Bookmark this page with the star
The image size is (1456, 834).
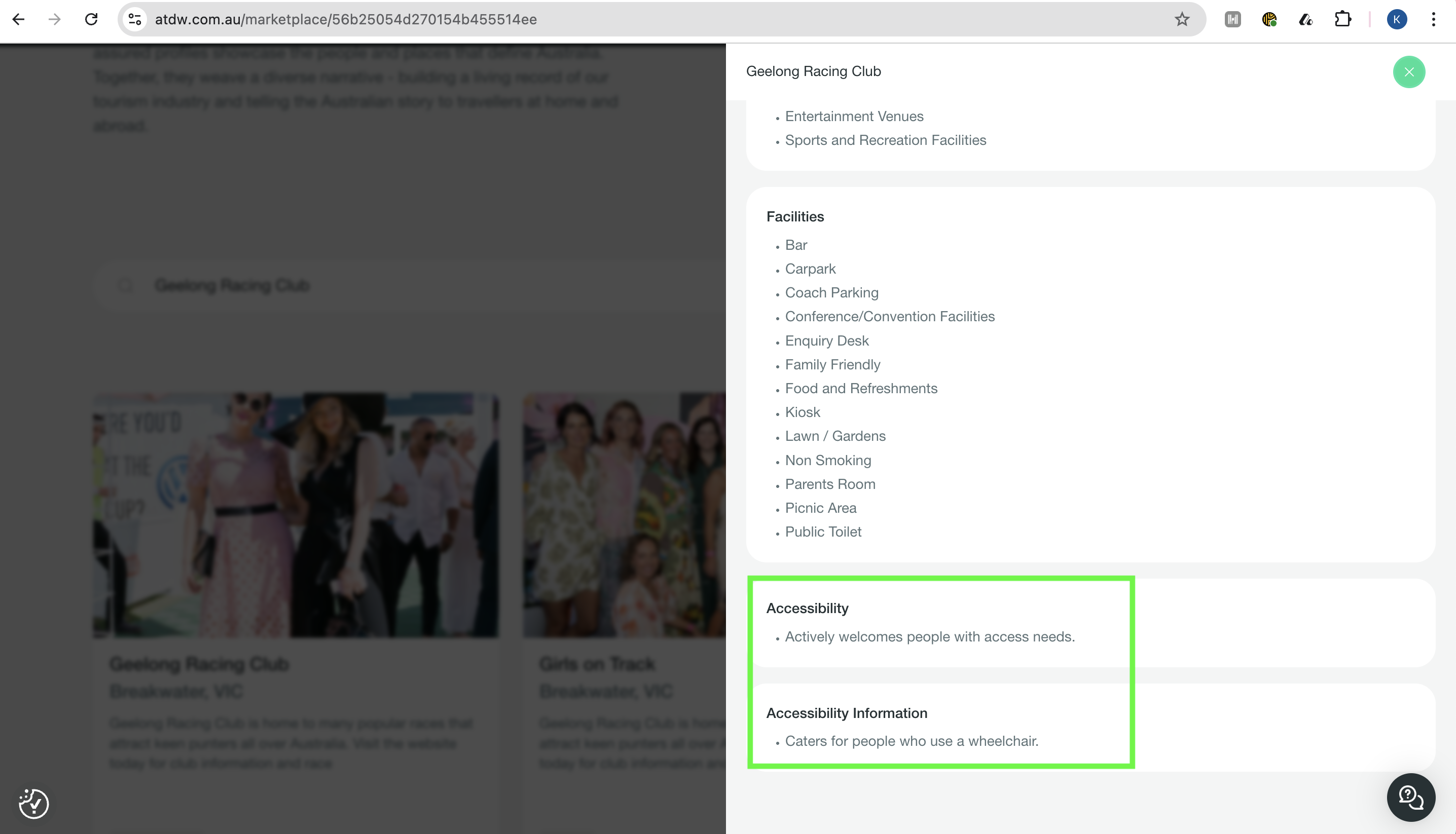[x=1182, y=19]
